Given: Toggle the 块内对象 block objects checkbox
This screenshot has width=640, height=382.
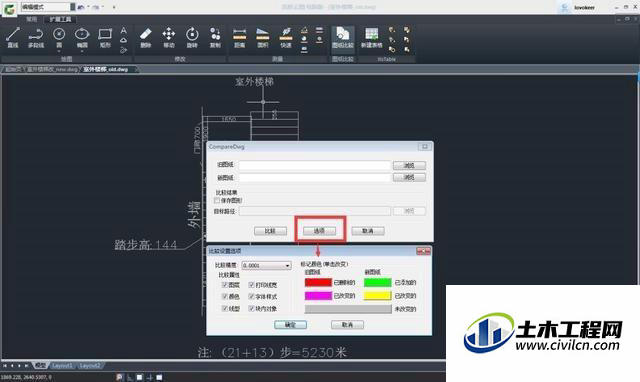Looking at the screenshot, I should click(x=251, y=309).
